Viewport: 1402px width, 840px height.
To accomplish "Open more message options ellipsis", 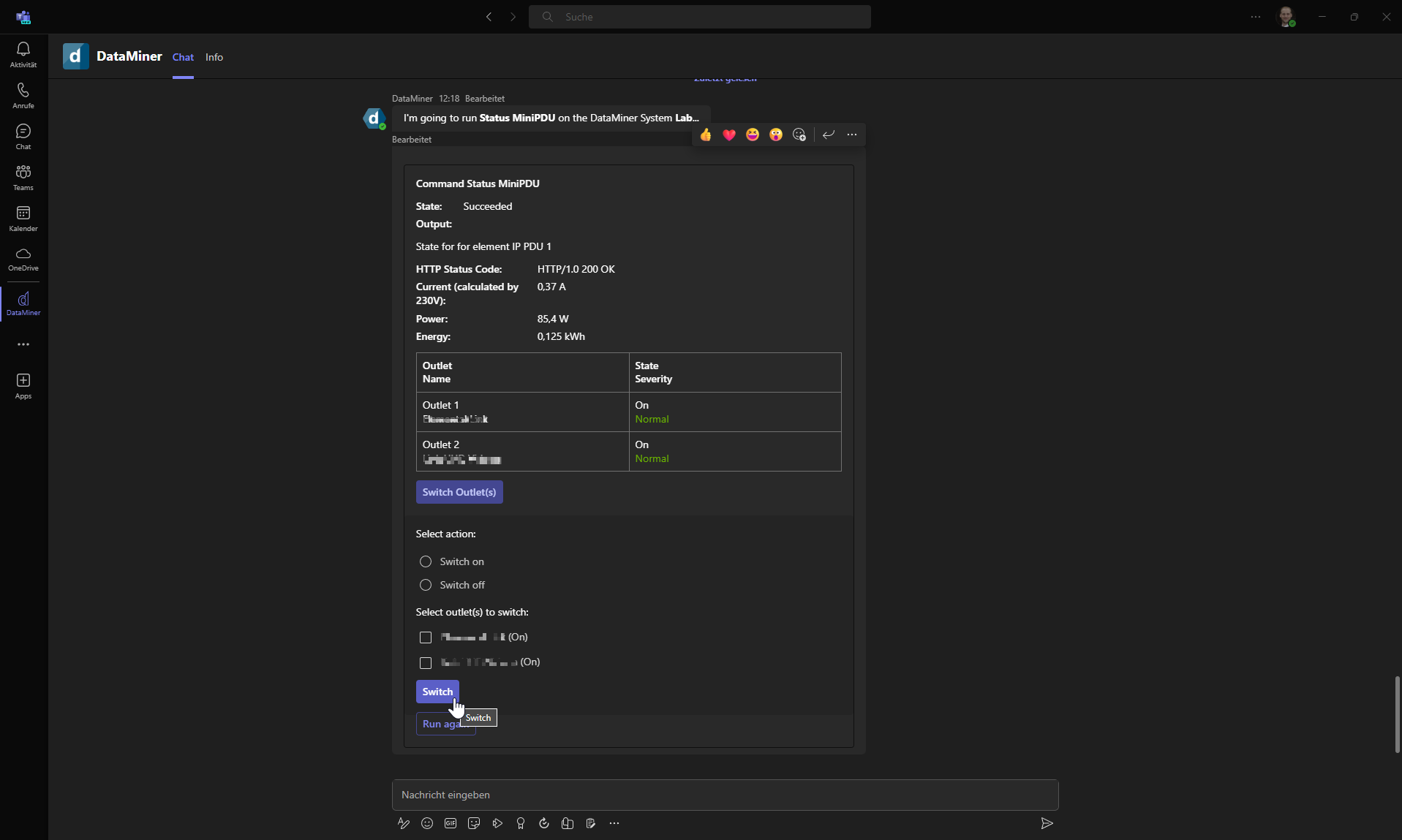I will tap(852, 135).
